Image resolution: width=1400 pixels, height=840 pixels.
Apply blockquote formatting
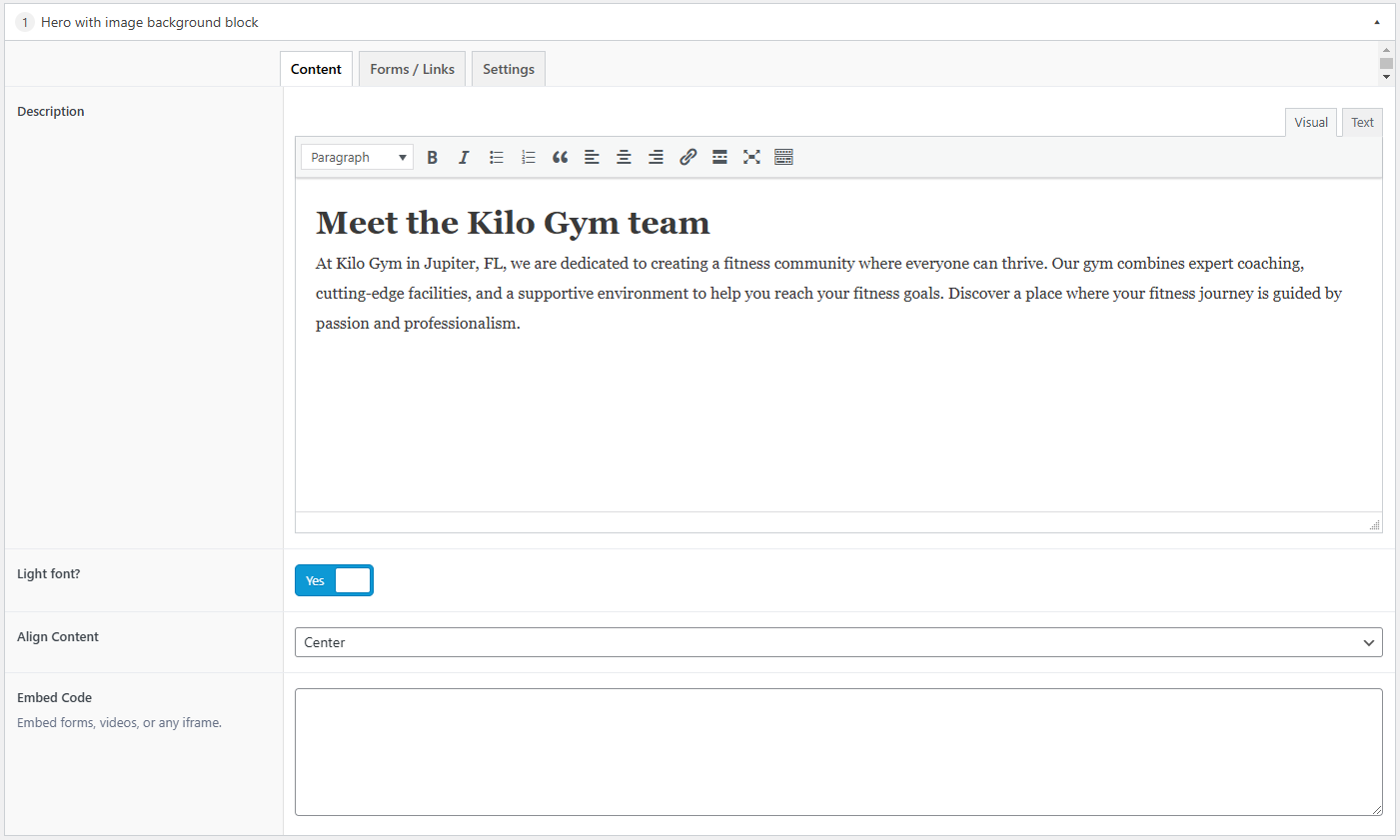[x=560, y=157]
